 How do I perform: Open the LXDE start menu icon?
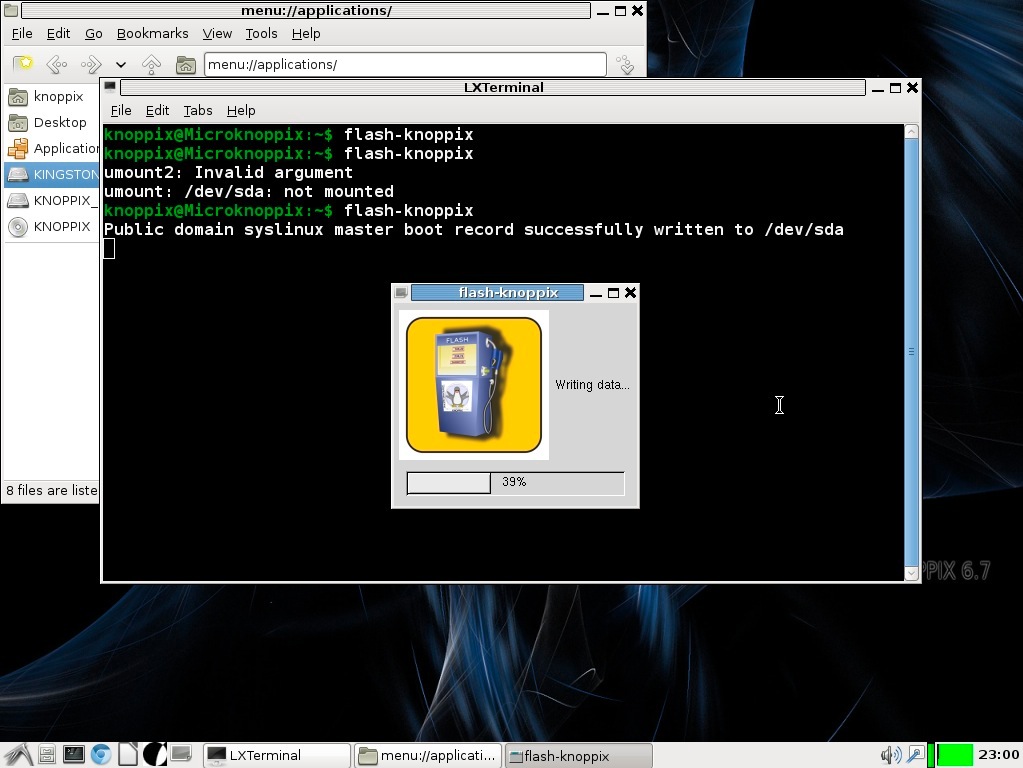tap(18, 755)
